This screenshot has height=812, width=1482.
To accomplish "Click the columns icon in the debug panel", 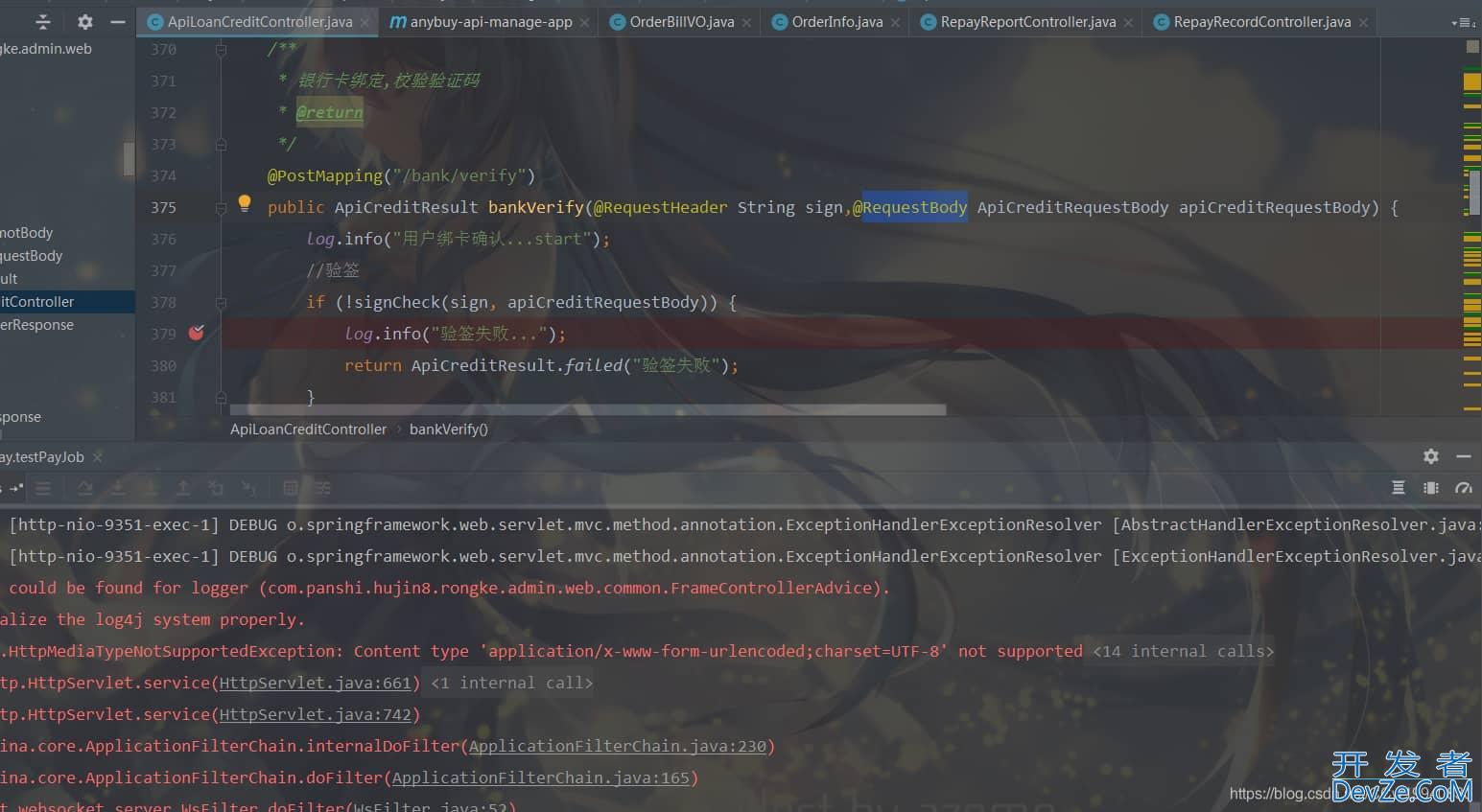I will click(x=1431, y=488).
